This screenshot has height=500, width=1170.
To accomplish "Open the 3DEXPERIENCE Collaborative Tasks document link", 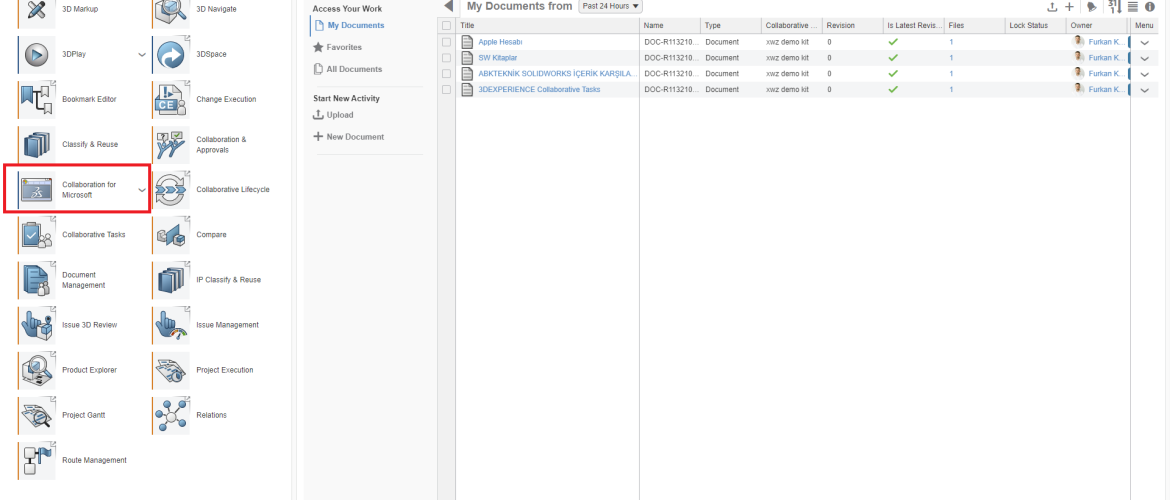I will 539,90.
